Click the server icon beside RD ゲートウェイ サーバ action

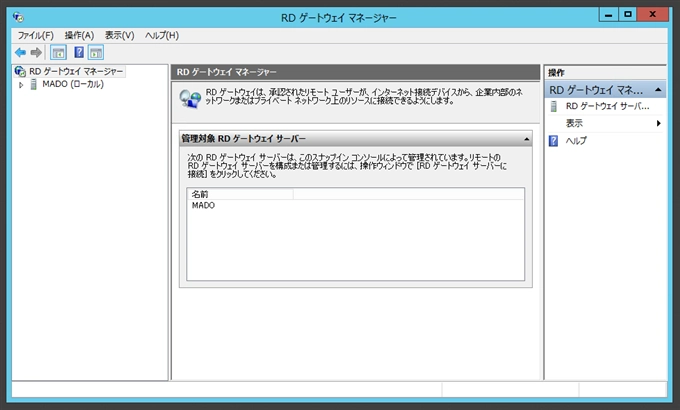(554, 106)
